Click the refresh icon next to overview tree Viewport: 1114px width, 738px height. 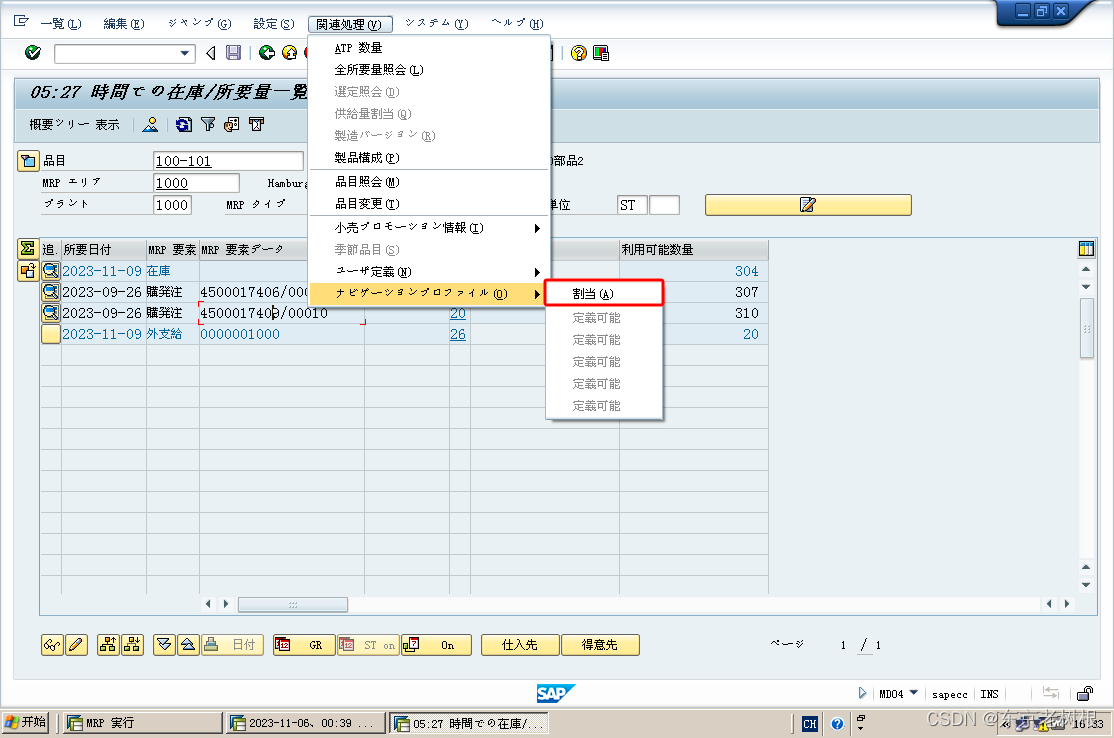click(182, 125)
